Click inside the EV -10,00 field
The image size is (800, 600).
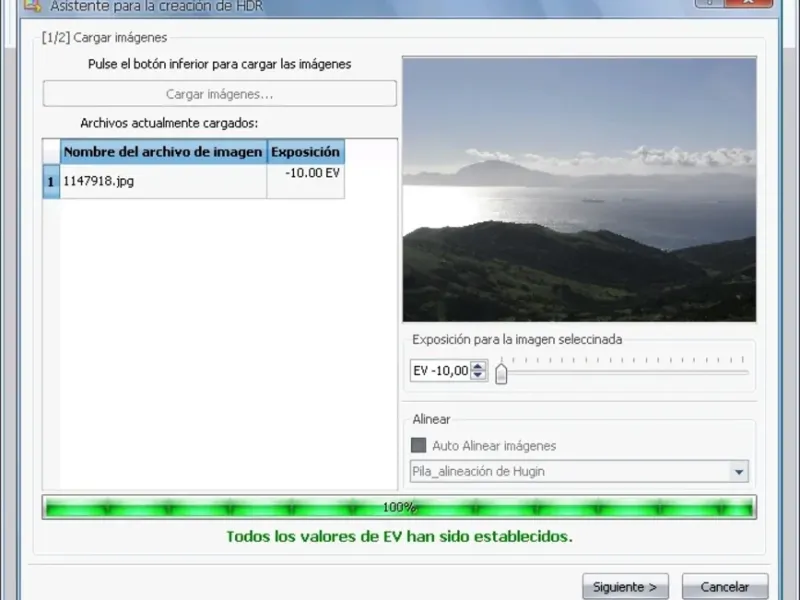tap(441, 371)
